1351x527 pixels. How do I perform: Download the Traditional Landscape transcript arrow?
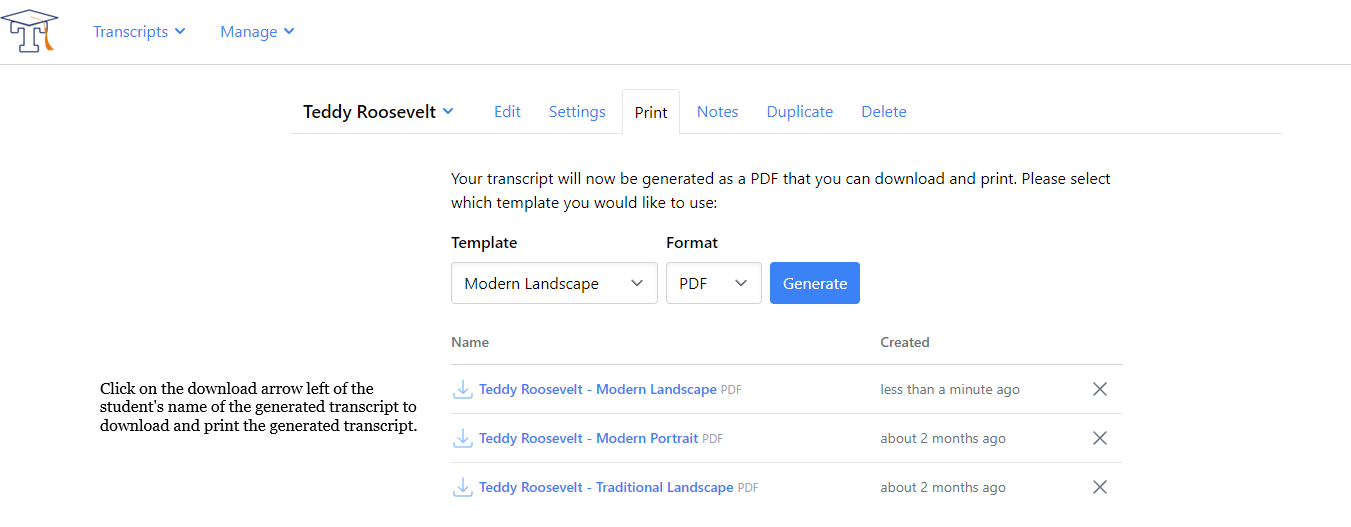pos(462,487)
